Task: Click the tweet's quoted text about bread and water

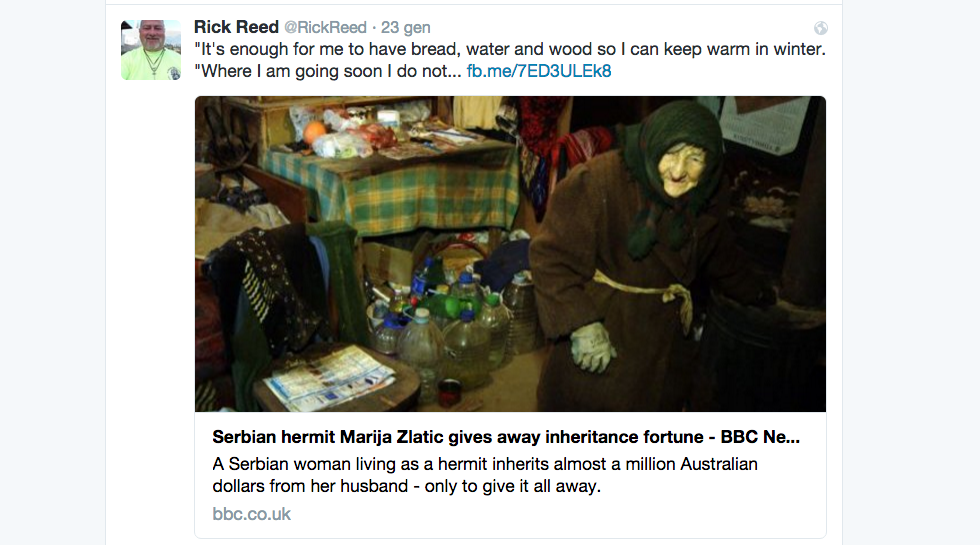Action: [x=510, y=50]
